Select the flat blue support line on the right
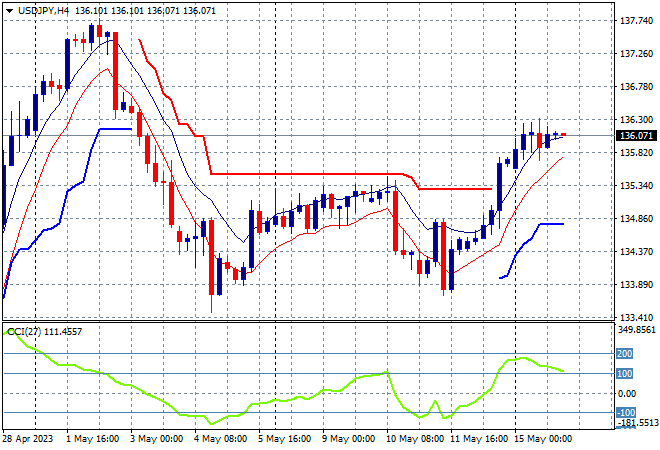The image size is (660, 450). point(552,224)
